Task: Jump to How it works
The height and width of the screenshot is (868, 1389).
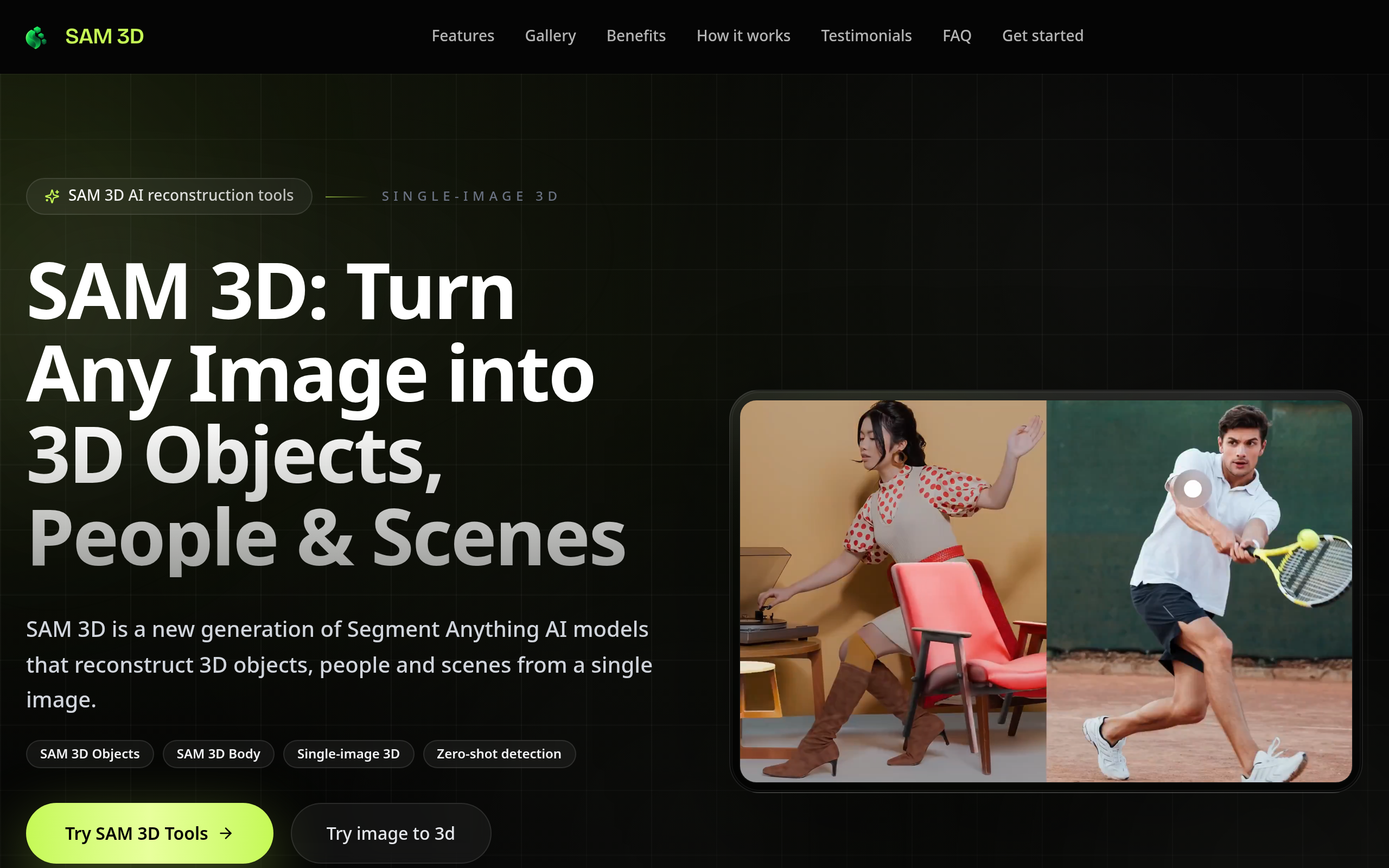Action: click(743, 36)
